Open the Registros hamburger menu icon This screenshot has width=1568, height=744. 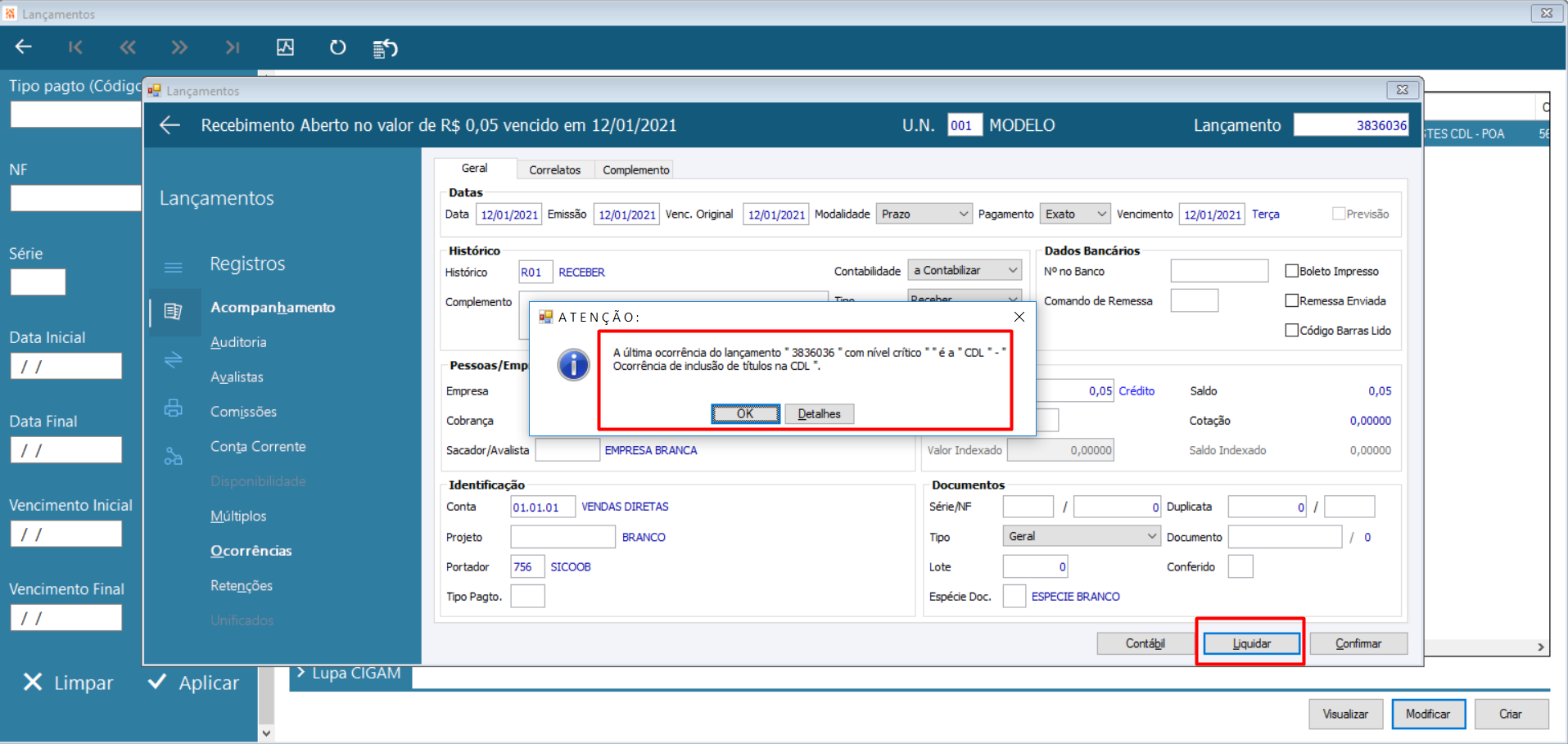tap(174, 267)
